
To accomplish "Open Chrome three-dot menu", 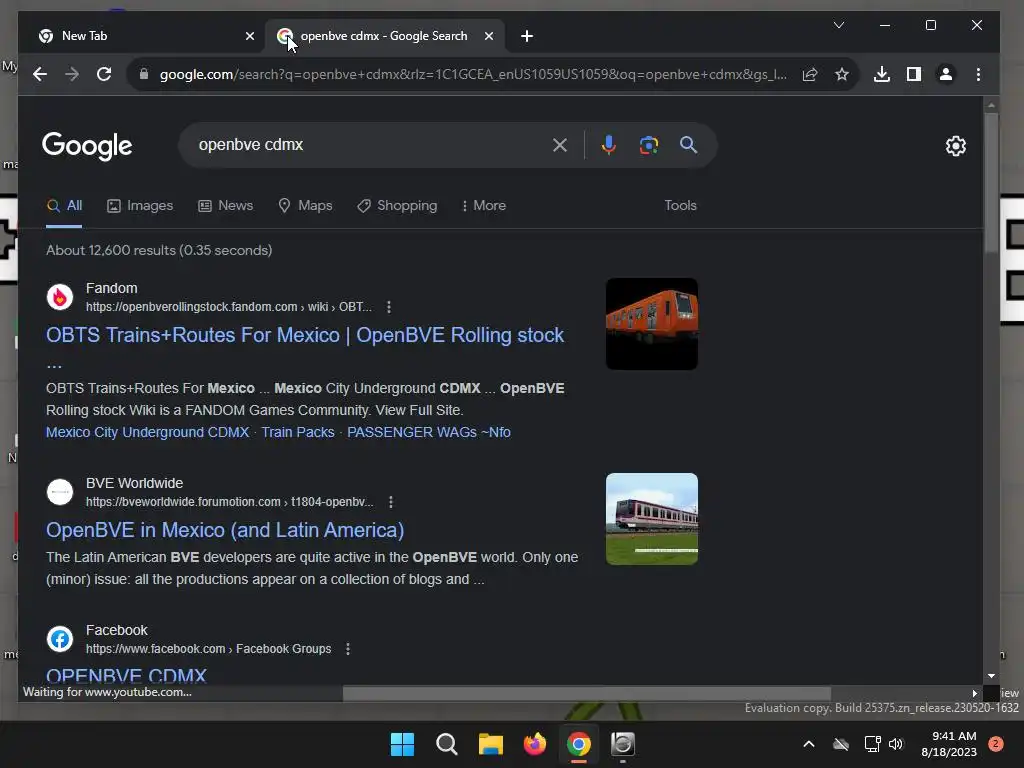I will (978, 74).
